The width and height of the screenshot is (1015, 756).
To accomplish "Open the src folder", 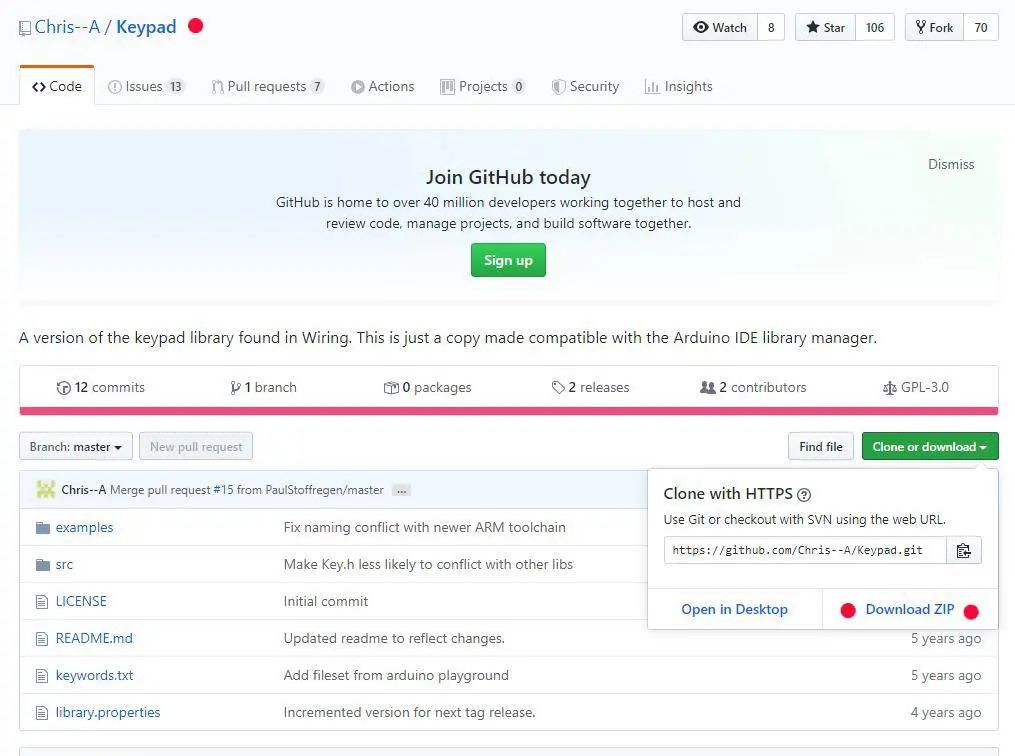I will click(x=64, y=564).
